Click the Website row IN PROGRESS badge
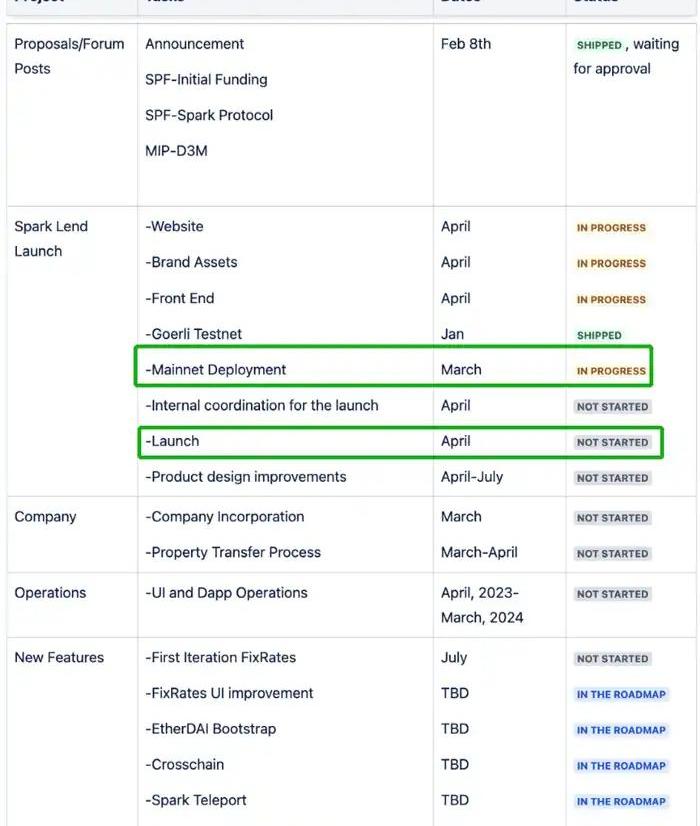 click(611, 228)
